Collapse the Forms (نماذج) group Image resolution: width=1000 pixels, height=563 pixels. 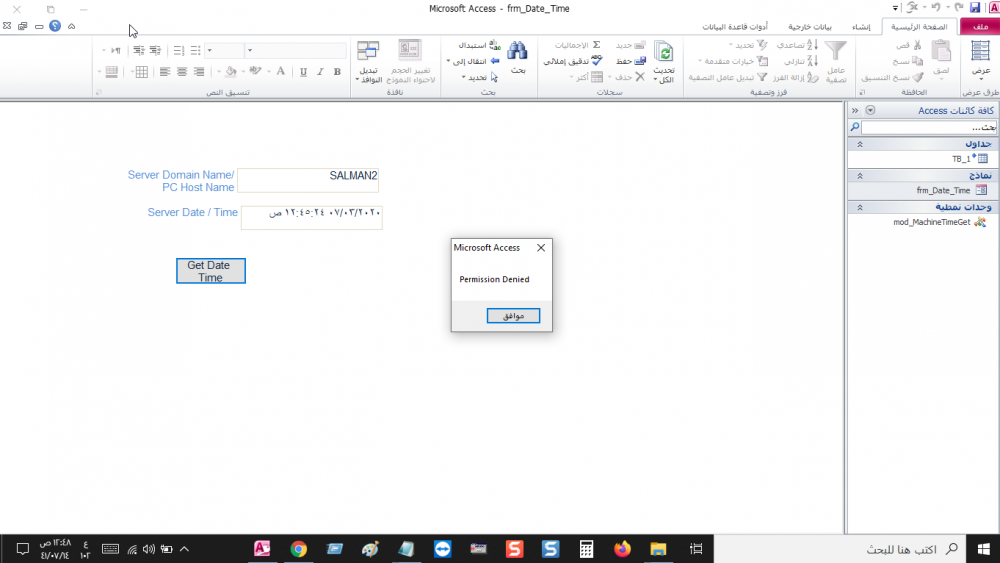(x=860, y=175)
